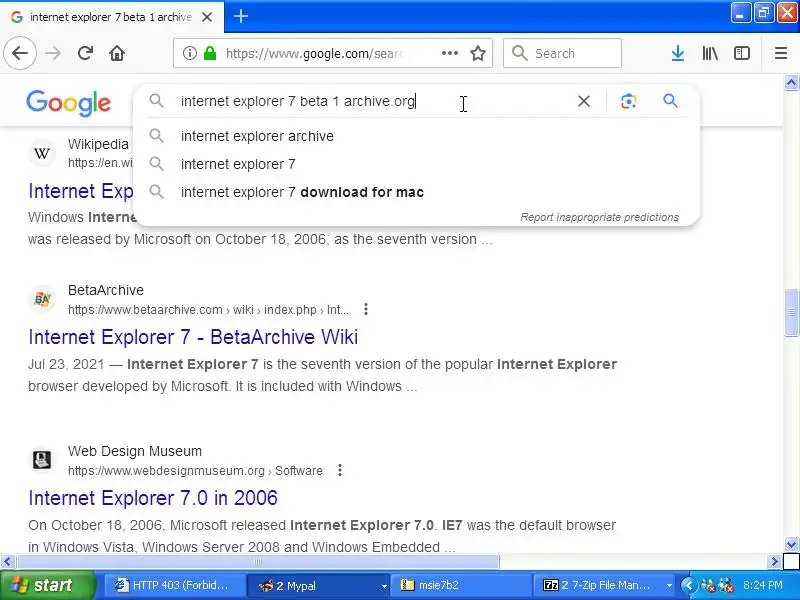
Task: Click the vertical scrollbar down arrow
Action: click(791, 545)
